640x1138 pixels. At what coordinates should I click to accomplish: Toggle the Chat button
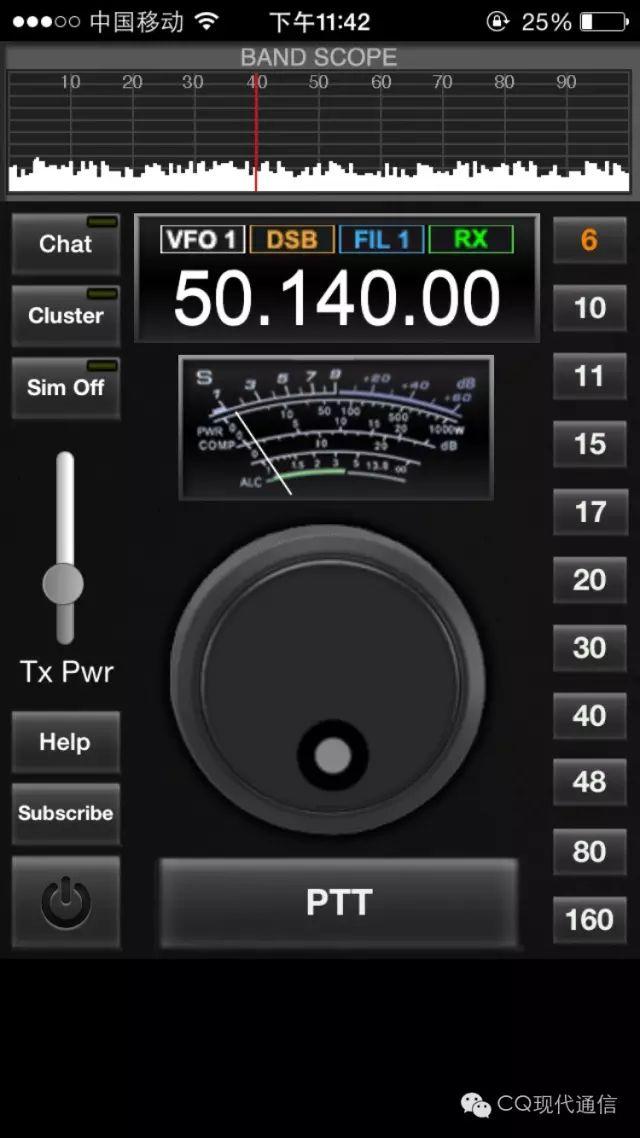[x=65, y=243]
